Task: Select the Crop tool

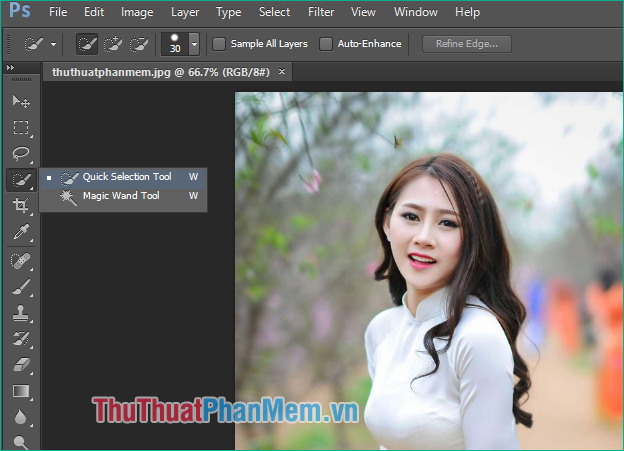Action: point(21,205)
